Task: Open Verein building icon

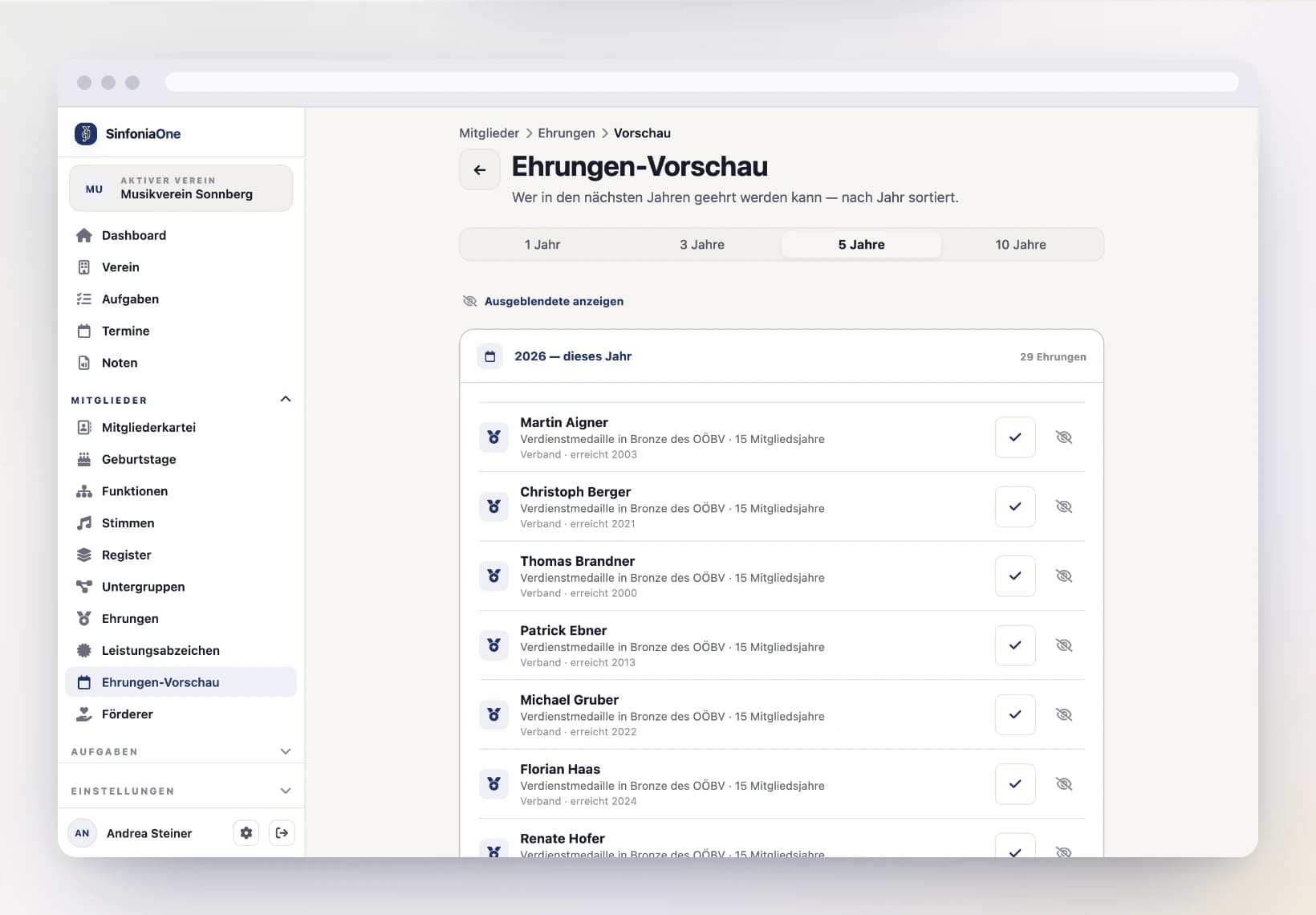Action: tap(84, 267)
